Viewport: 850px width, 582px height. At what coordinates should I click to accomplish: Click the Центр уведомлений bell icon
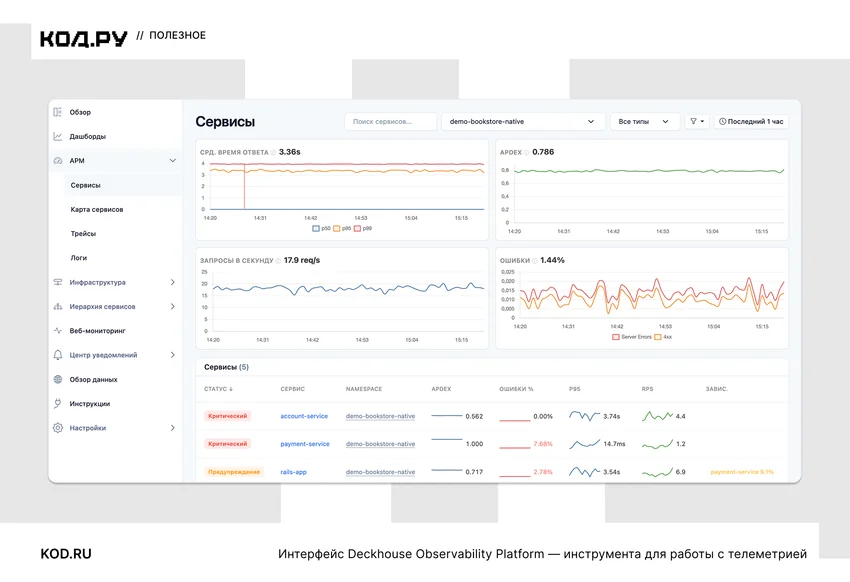pos(57,355)
